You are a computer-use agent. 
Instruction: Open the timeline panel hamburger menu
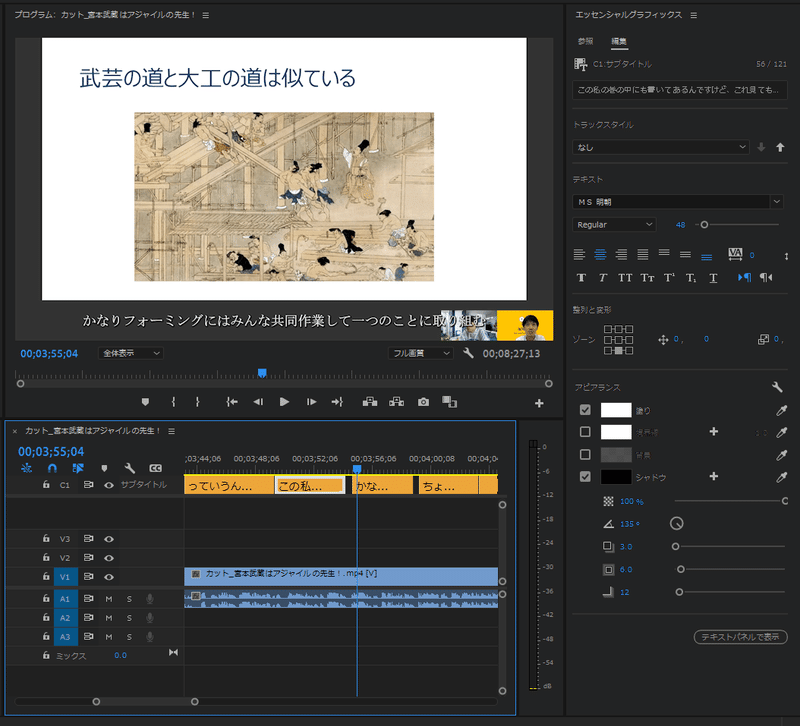click(171, 431)
